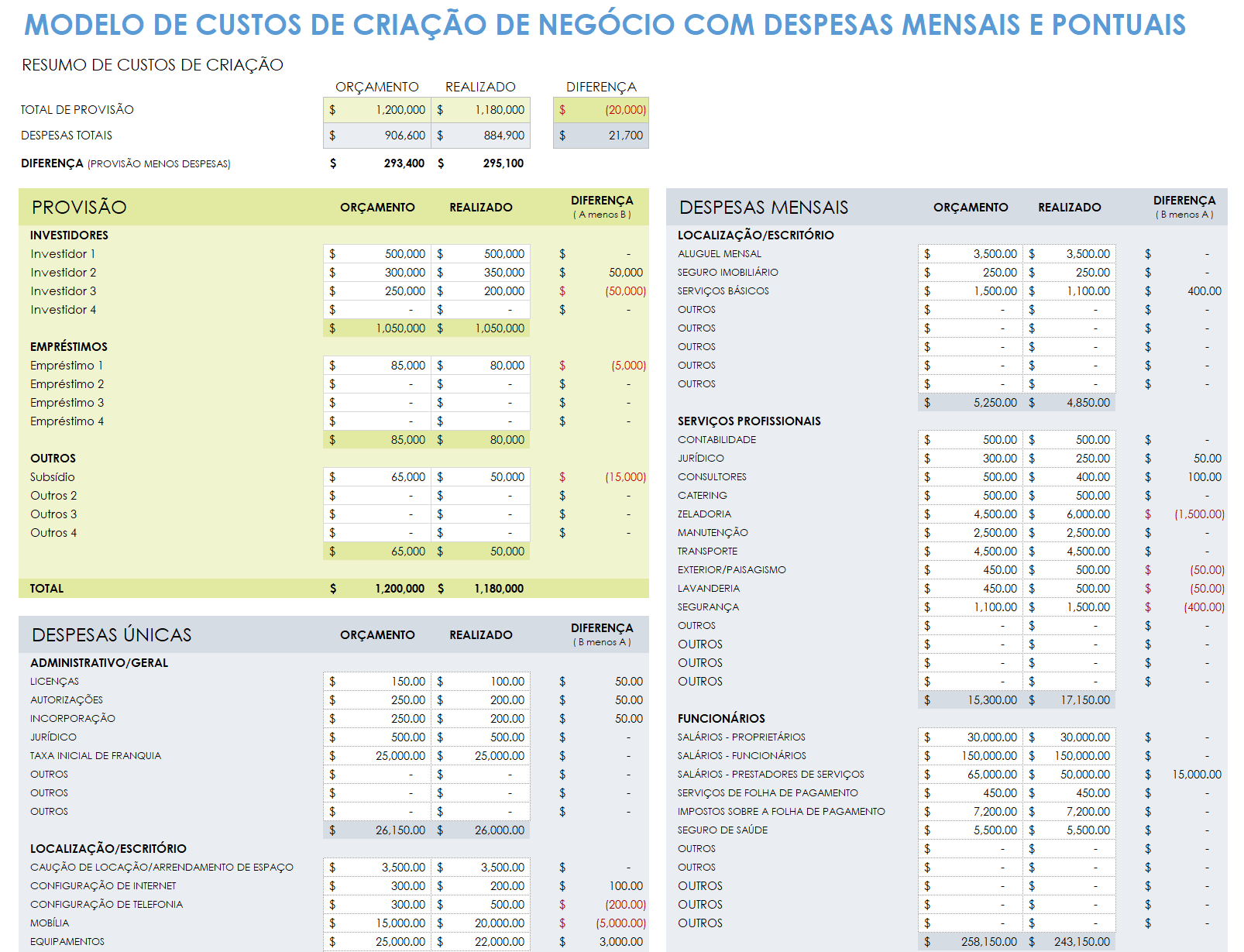1244x952 pixels.
Task: Click SEGURO DE SAÚDE realizado value 5,500.00
Action: point(1069,830)
